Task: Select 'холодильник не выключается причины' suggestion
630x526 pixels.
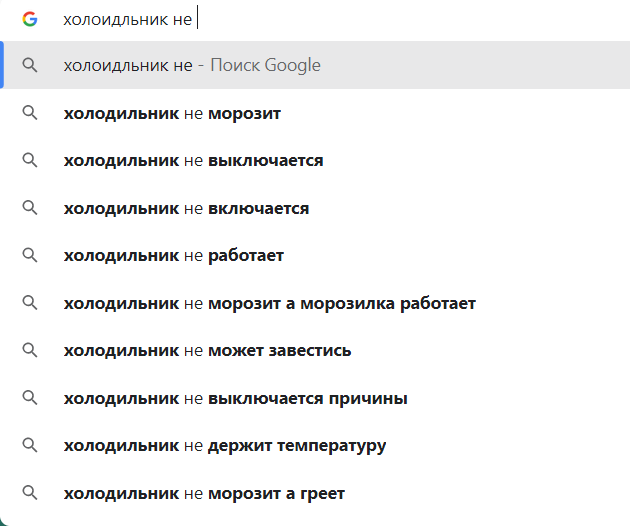Action: 235,398
